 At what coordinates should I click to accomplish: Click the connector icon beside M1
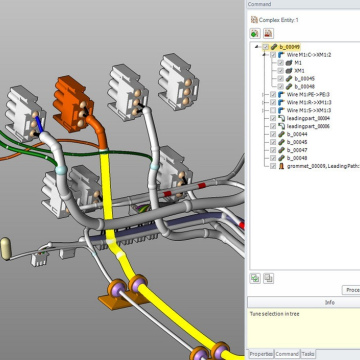[x=289, y=63]
